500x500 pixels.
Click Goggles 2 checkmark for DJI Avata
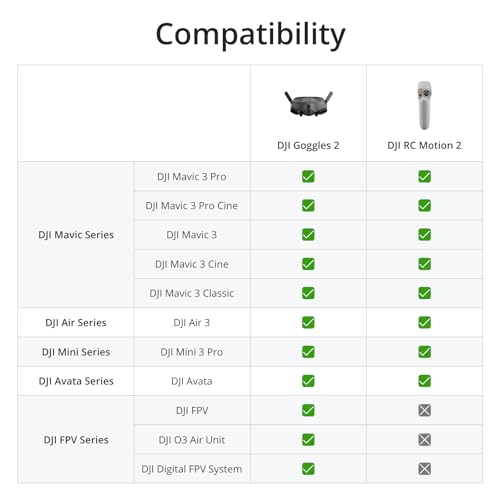click(x=308, y=381)
